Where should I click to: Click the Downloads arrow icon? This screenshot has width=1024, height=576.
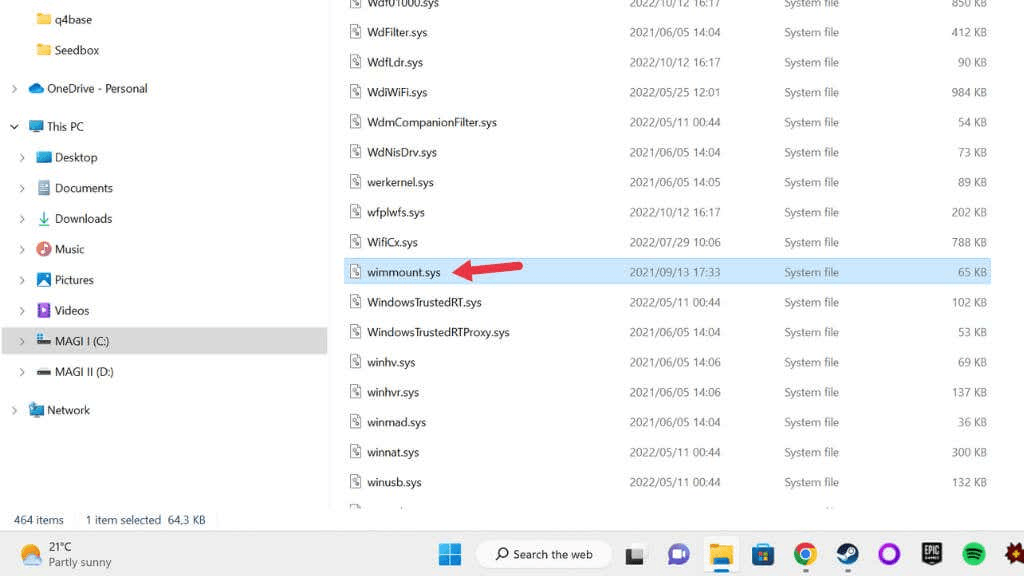point(44,219)
